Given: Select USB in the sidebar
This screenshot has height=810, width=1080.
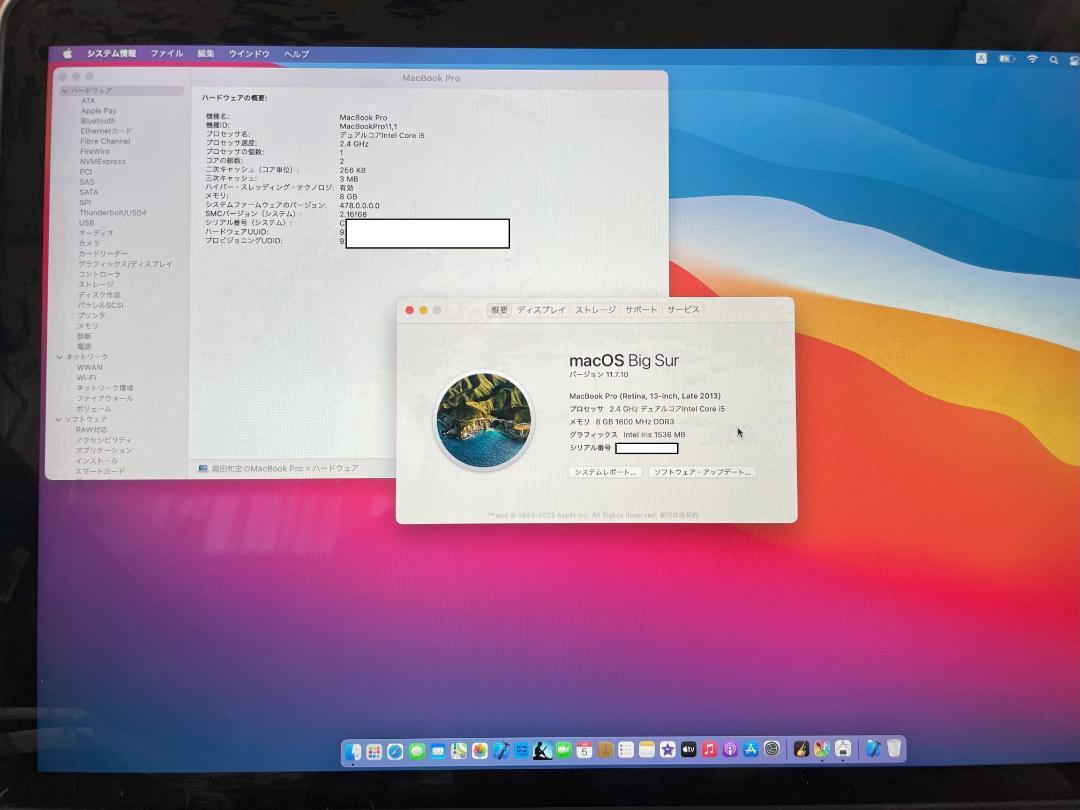Looking at the screenshot, I should pos(86,223).
